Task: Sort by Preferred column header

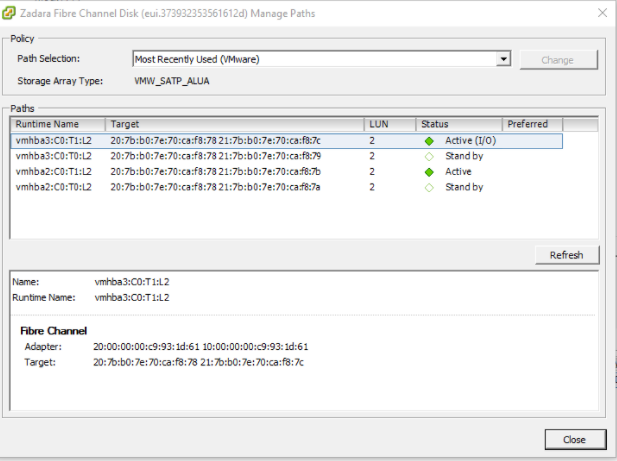Action: (x=532, y=124)
